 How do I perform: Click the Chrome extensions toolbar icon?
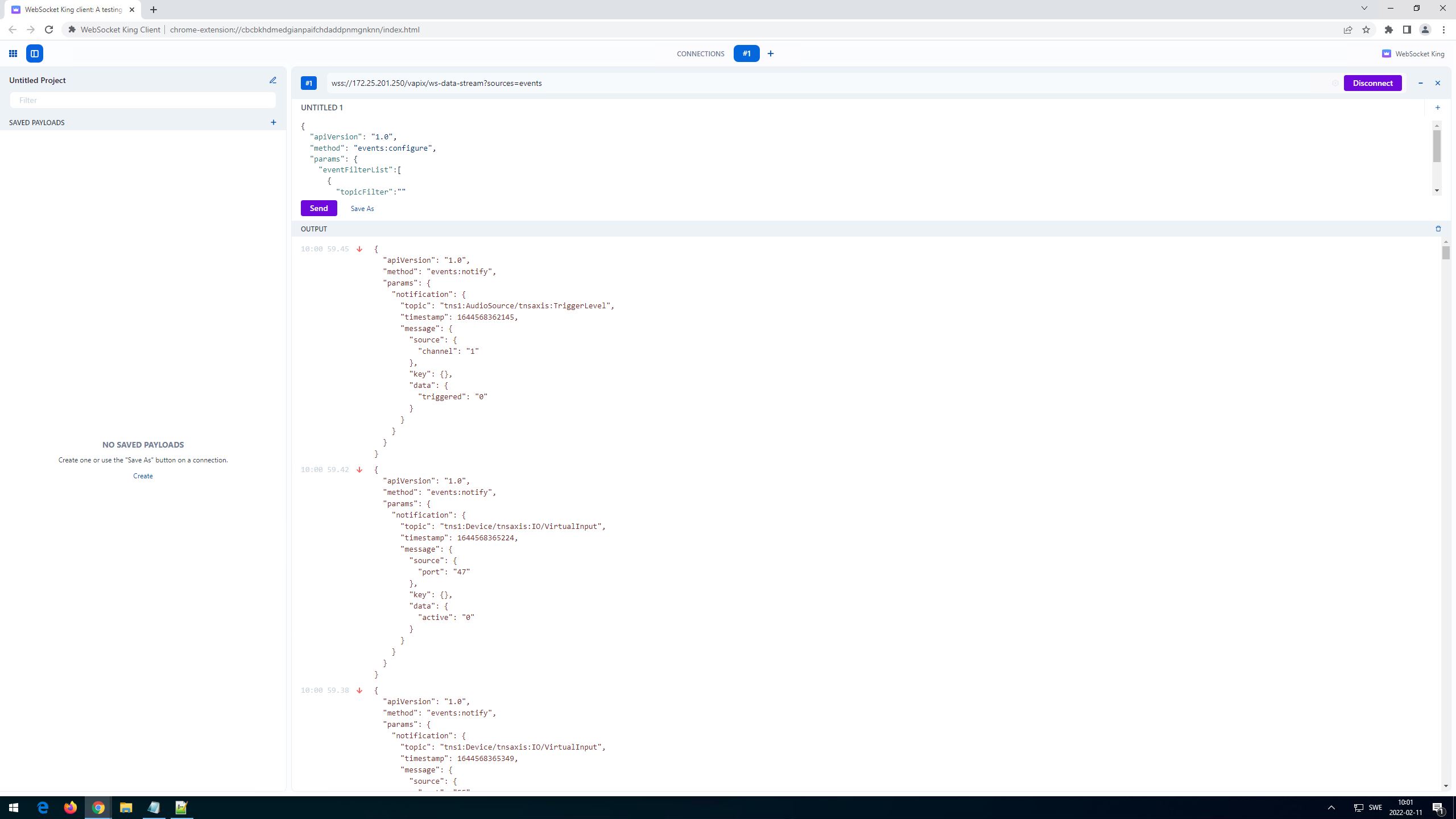(1388, 29)
